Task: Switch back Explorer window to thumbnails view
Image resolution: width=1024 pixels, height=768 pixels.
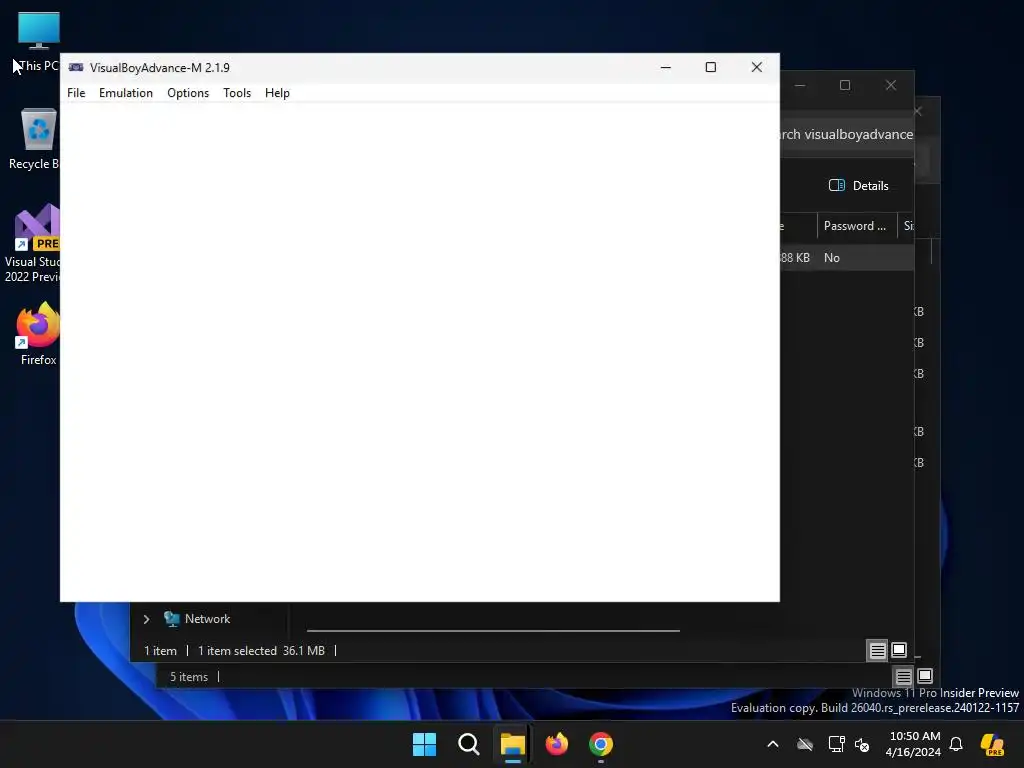Action: (925, 677)
